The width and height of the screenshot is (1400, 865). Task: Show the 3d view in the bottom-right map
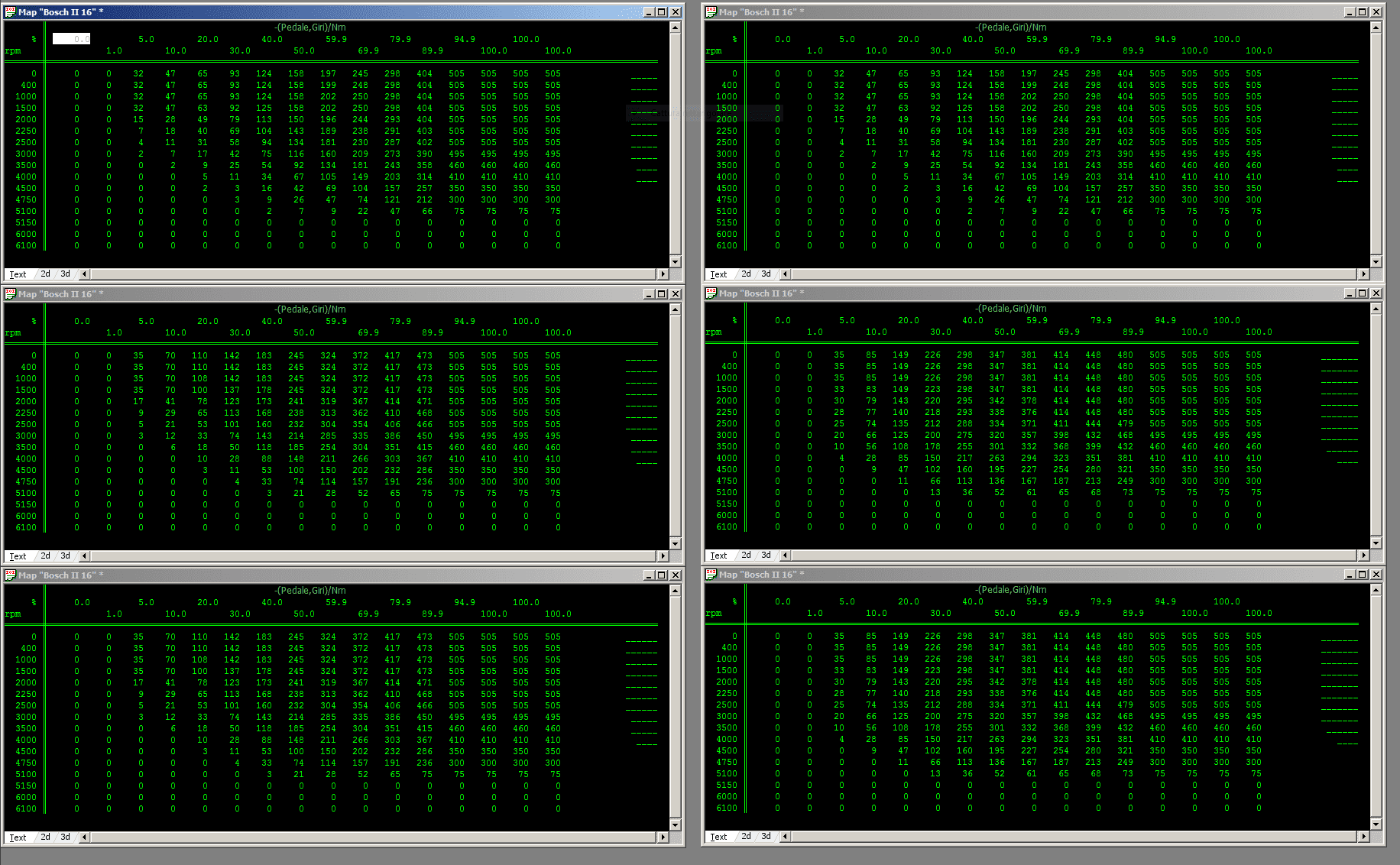(x=766, y=837)
